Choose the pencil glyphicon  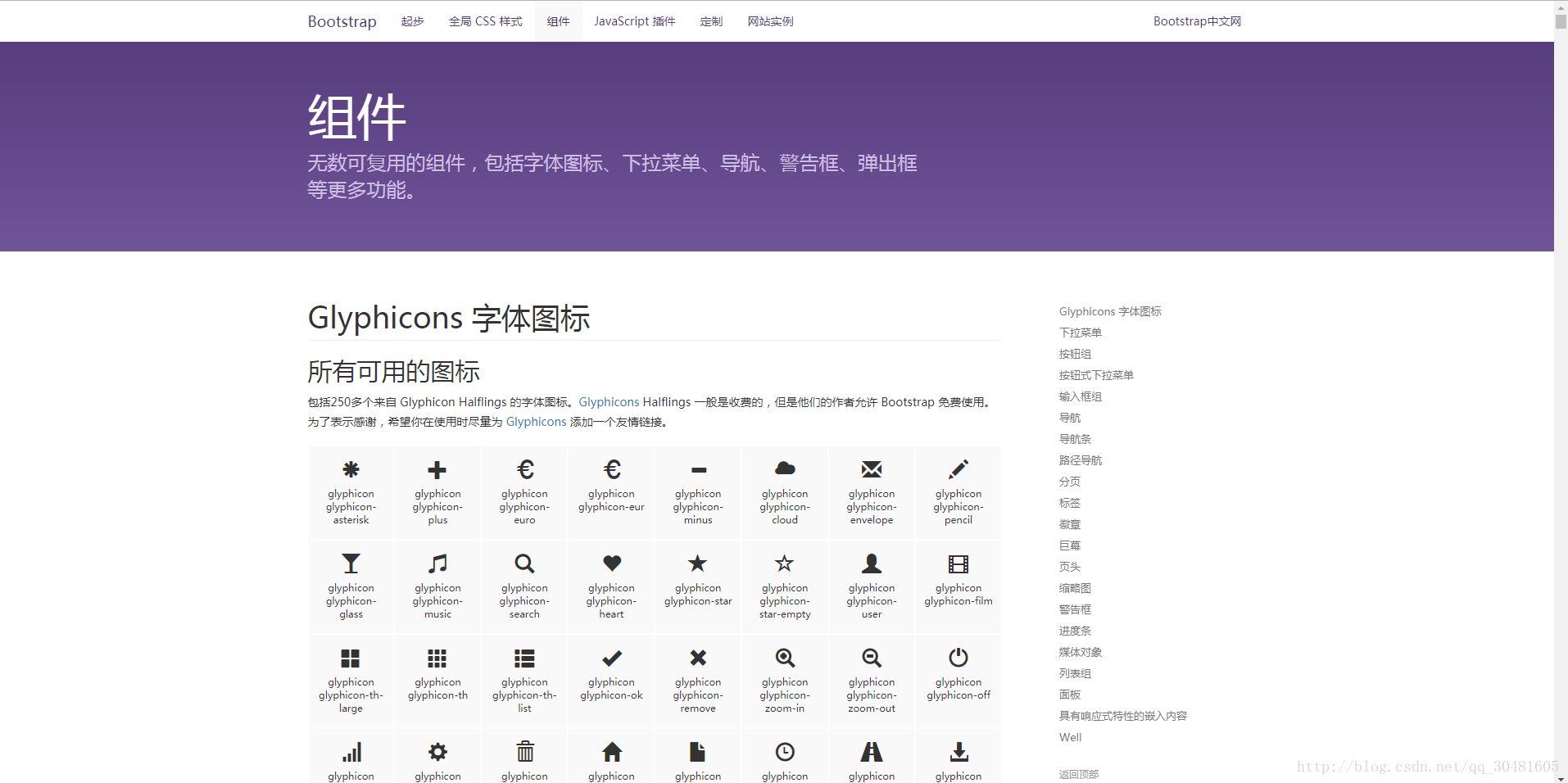[958, 469]
